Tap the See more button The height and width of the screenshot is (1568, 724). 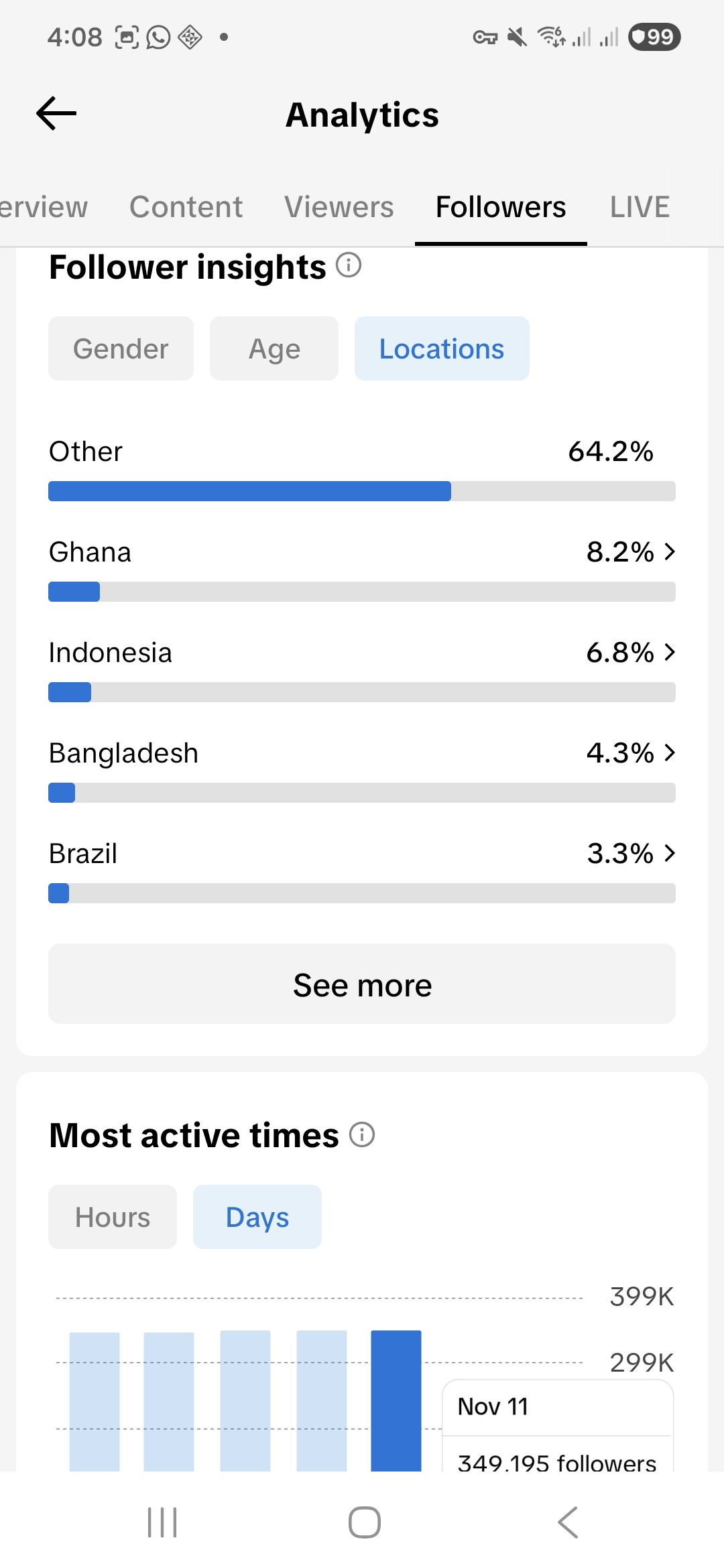click(x=362, y=984)
